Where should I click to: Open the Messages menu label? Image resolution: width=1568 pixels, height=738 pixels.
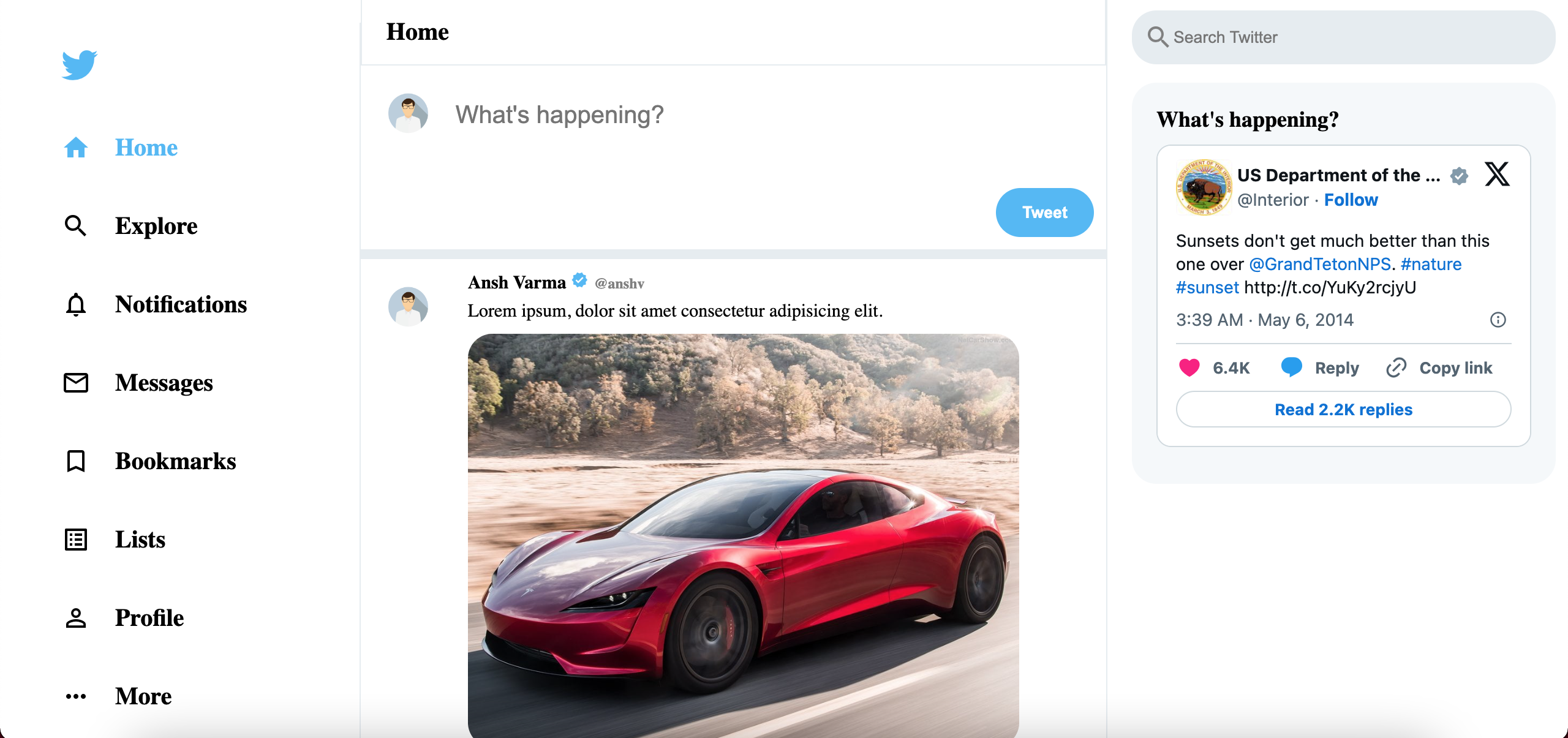coord(164,383)
